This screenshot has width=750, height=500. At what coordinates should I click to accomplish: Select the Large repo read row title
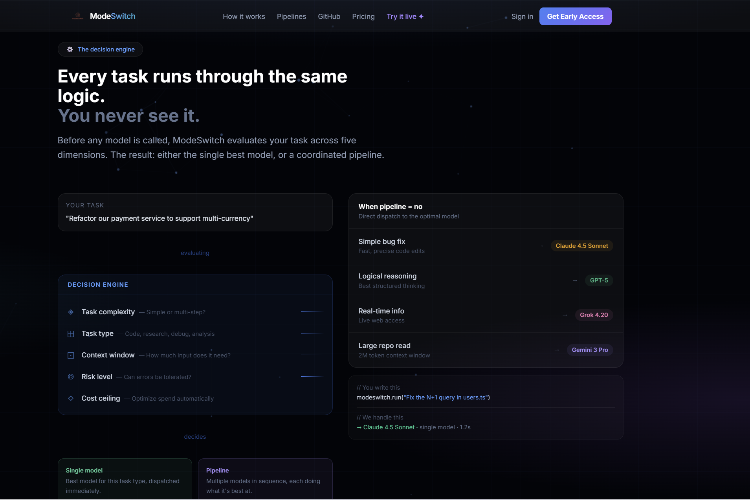click(384, 345)
